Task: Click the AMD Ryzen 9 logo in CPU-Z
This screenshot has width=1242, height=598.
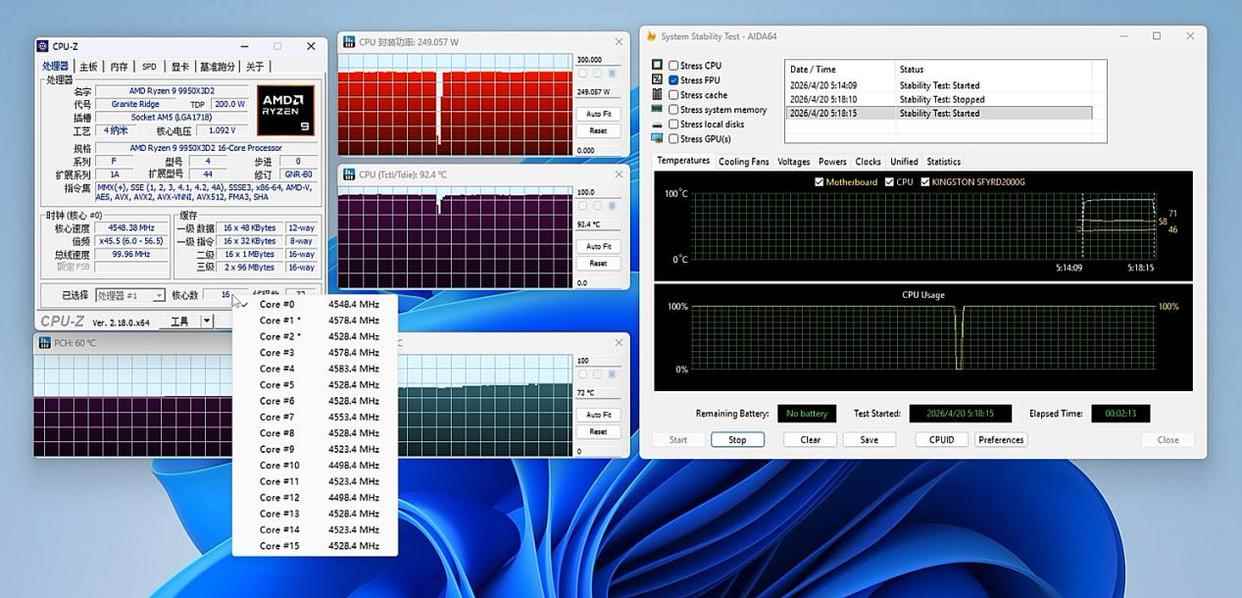Action: tap(286, 110)
